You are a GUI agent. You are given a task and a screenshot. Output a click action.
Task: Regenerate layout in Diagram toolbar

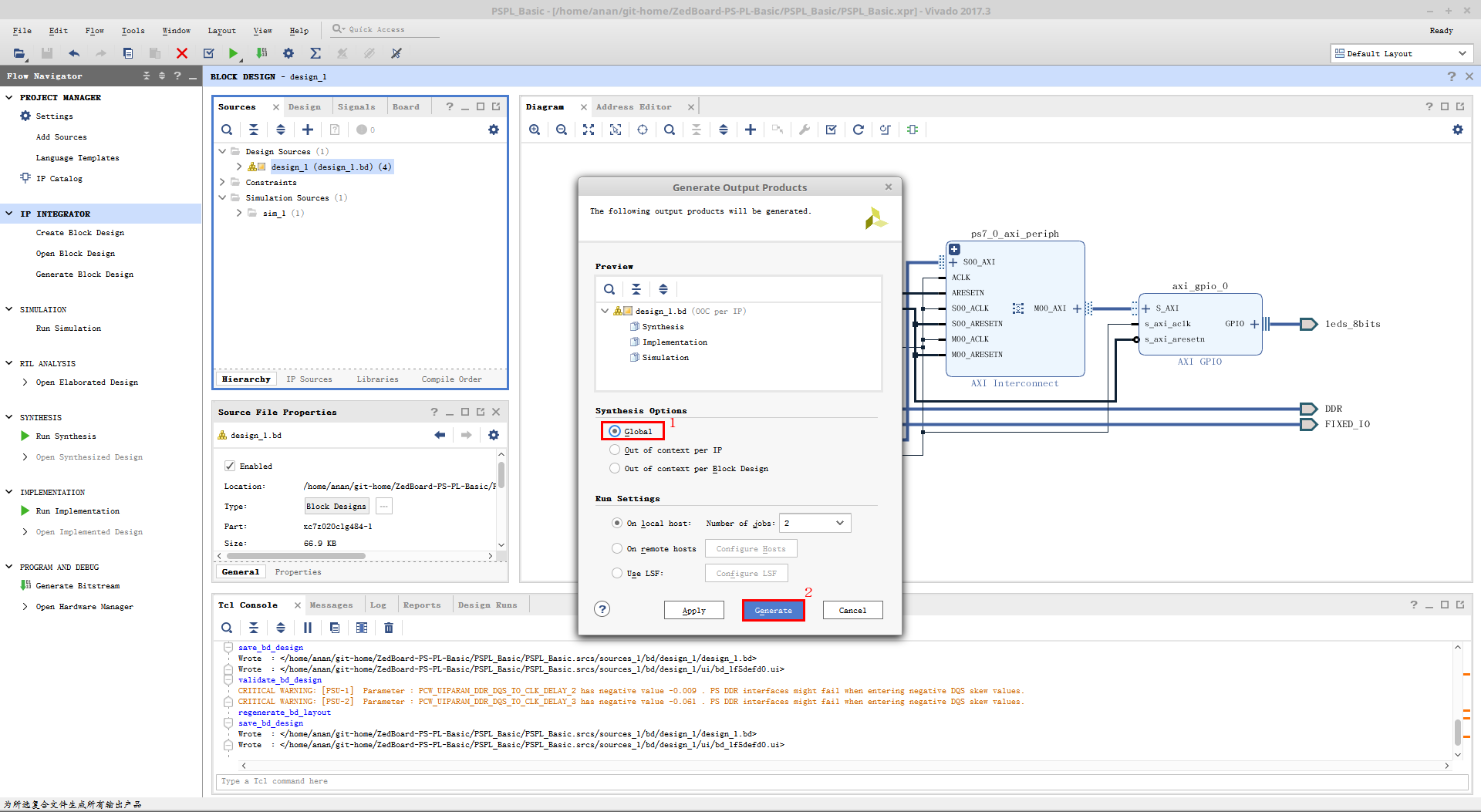coord(859,130)
